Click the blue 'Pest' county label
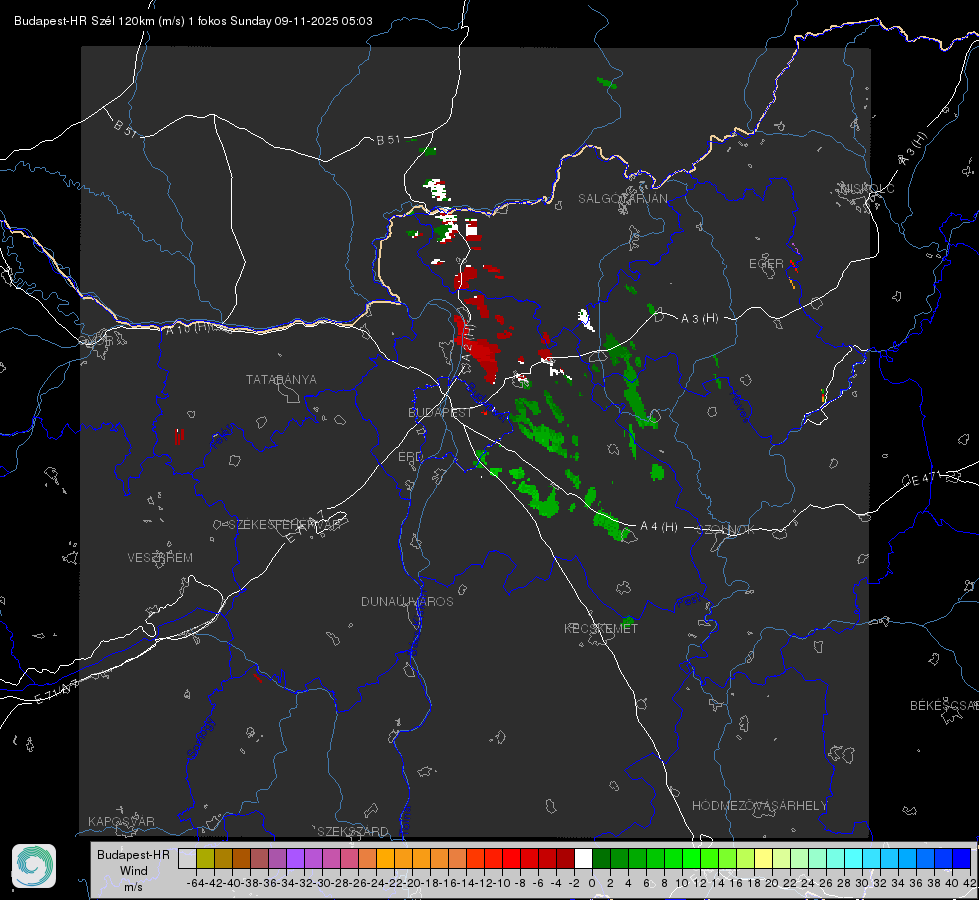 coord(689,601)
